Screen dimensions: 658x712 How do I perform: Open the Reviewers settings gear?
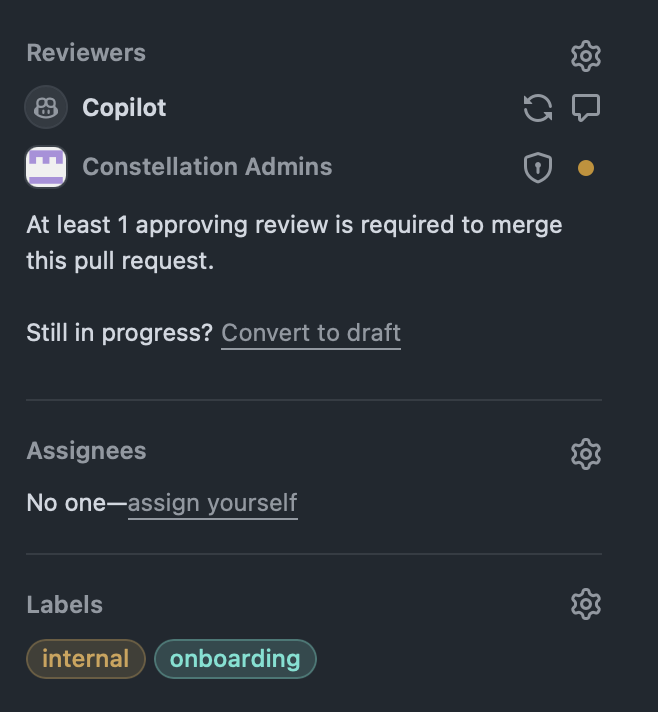[585, 56]
